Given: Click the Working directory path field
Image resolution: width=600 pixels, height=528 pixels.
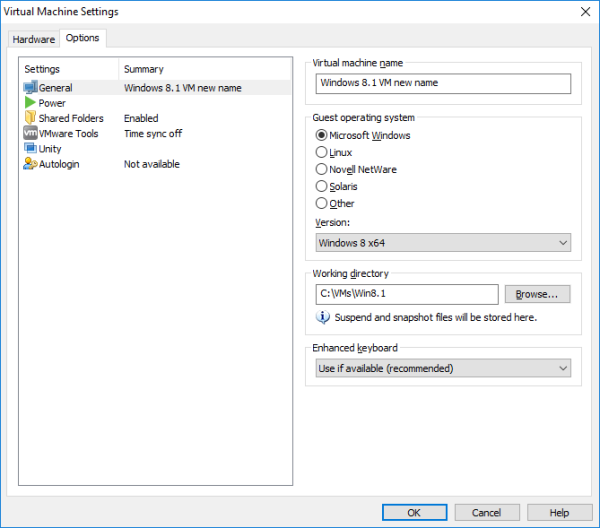Looking at the screenshot, I should click(407, 294).
